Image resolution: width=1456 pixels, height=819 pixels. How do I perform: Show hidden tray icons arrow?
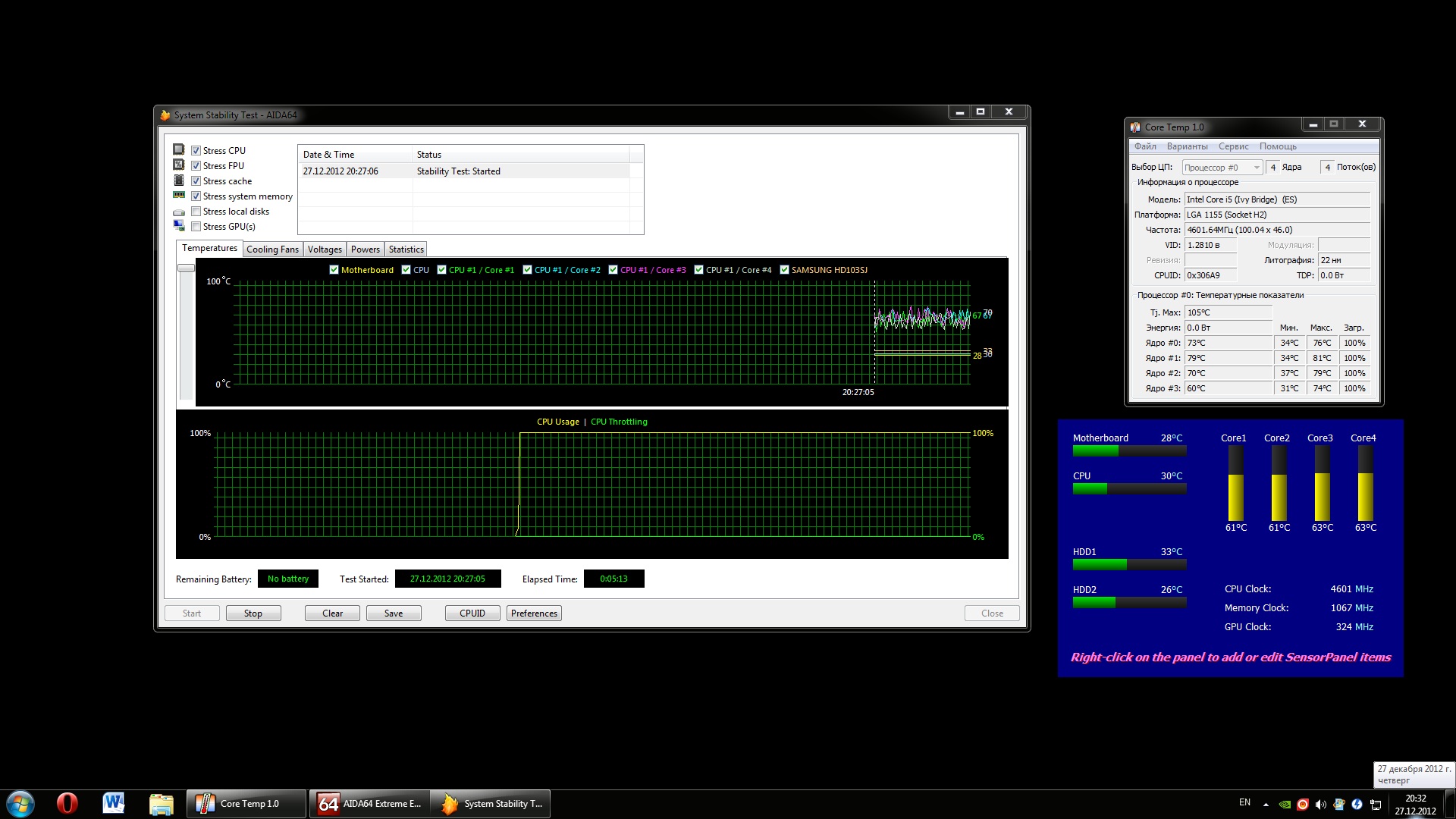[x=1266, y=804]
